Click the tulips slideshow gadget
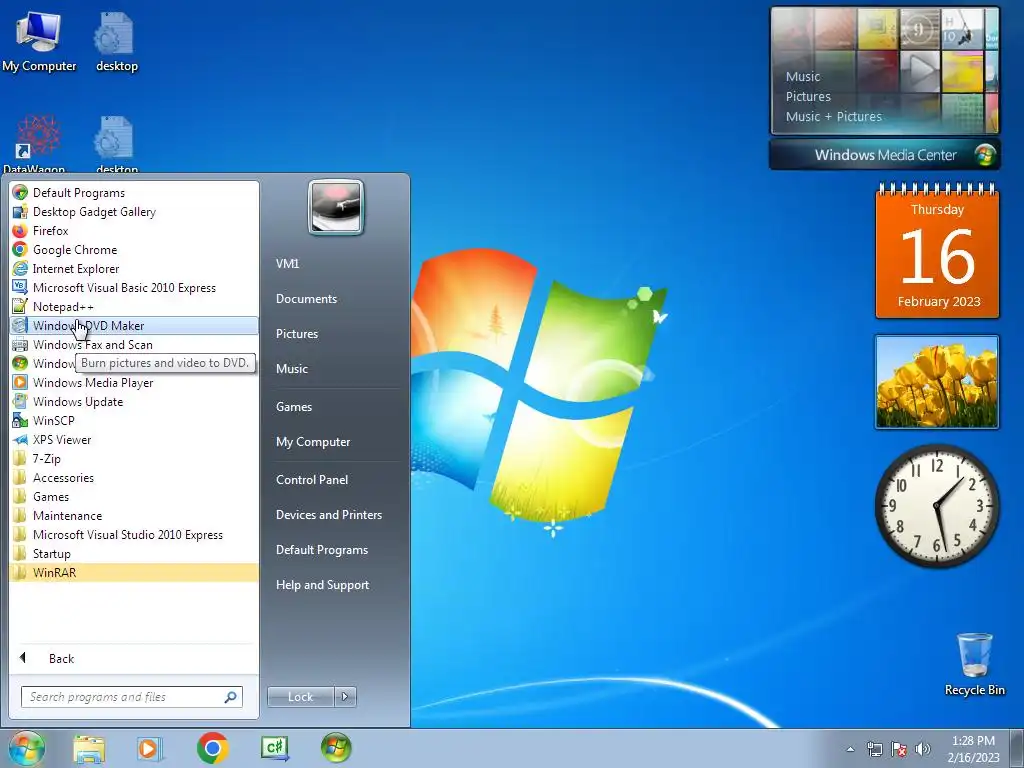This screenshot has height=768, width=1024. [x=937, y=382]
